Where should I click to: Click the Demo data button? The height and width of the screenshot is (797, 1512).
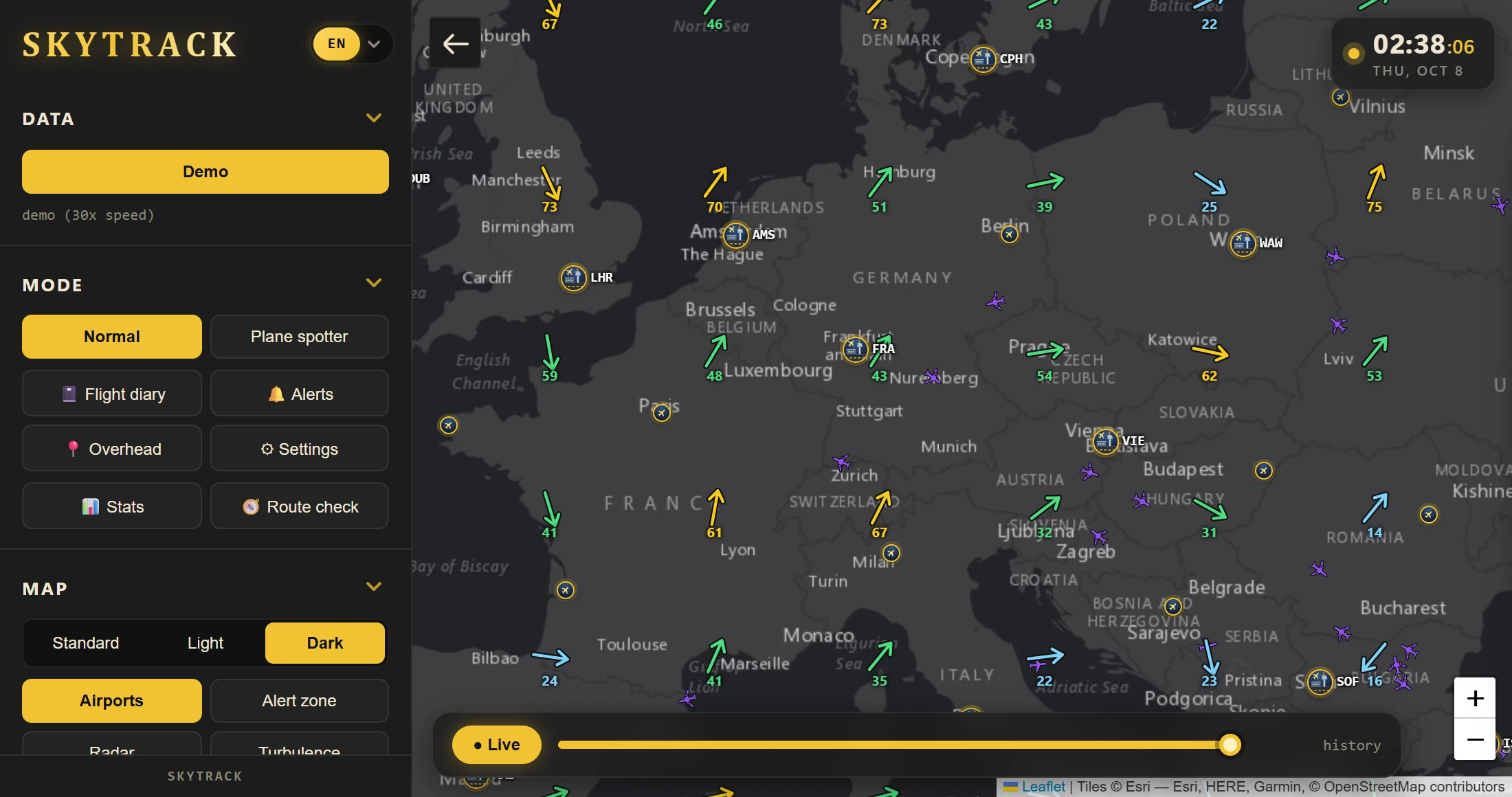[x=205, y=172]
